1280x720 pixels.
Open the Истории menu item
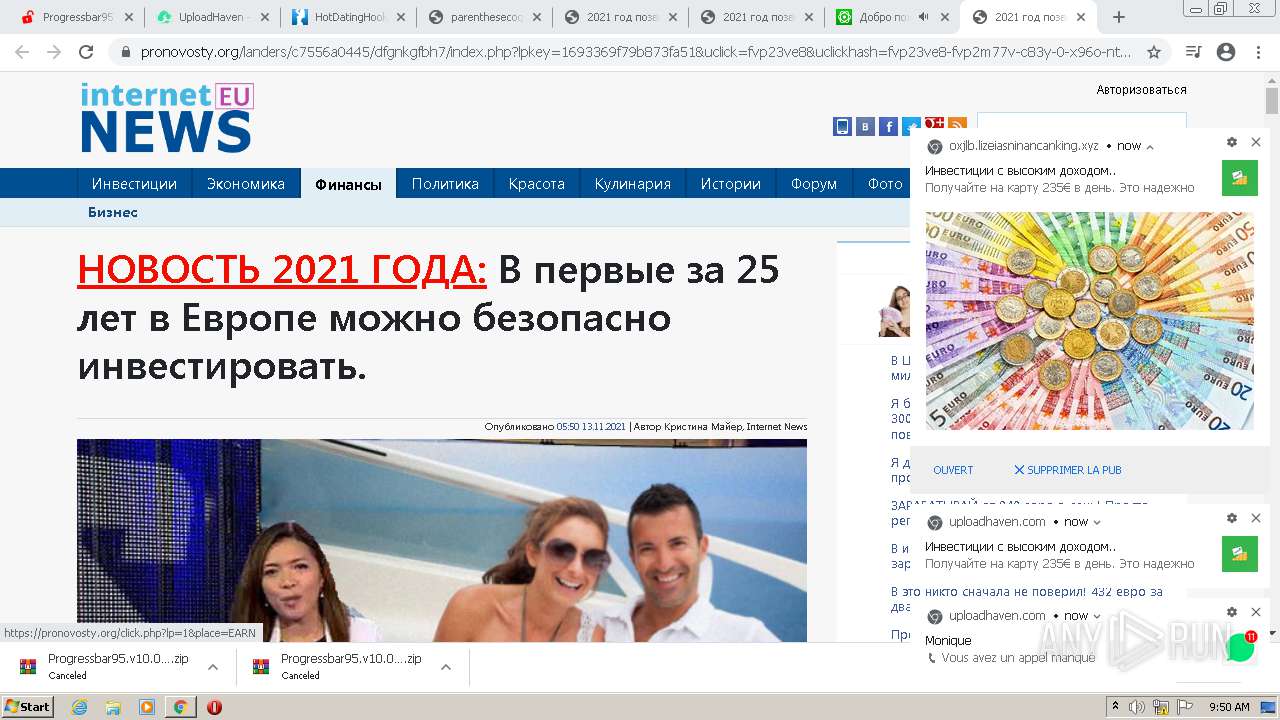tap(730, 184)
